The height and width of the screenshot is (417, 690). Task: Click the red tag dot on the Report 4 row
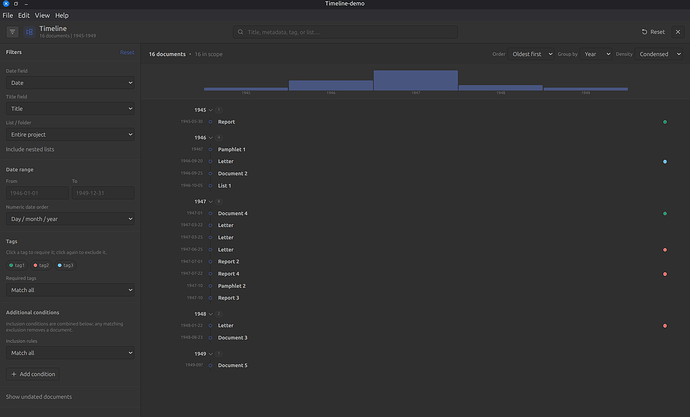(665, 274)
